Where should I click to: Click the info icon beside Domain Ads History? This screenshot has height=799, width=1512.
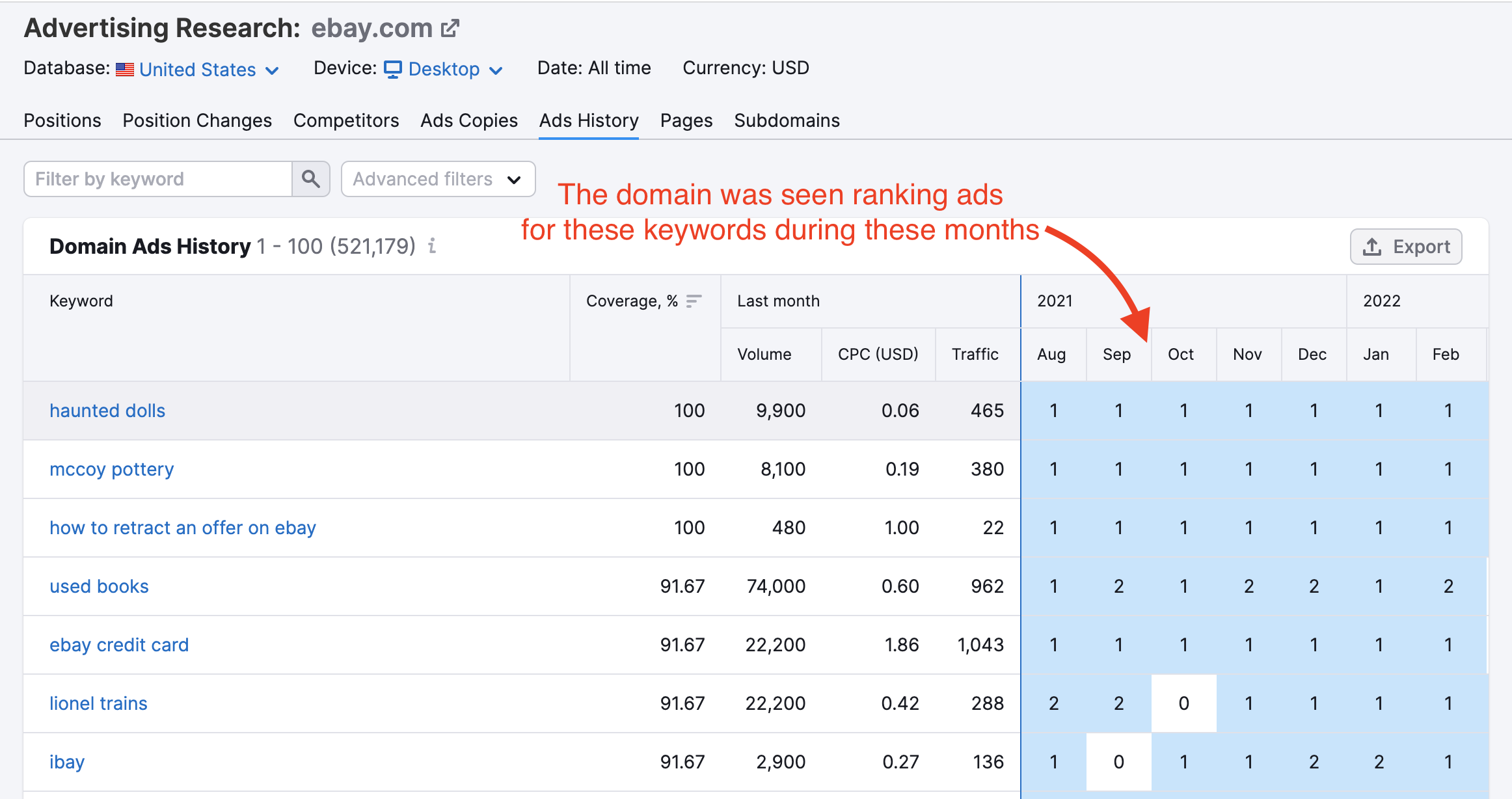(432, 246)
